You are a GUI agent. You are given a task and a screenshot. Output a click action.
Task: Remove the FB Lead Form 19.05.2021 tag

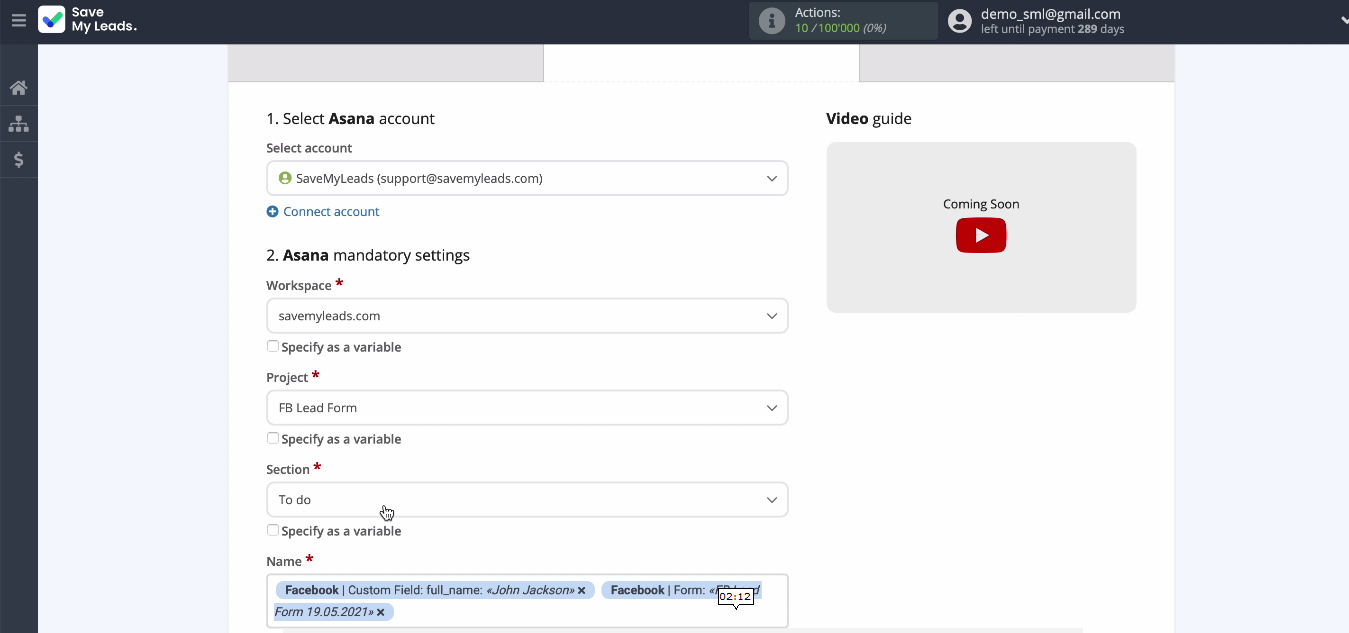(380, 612)
